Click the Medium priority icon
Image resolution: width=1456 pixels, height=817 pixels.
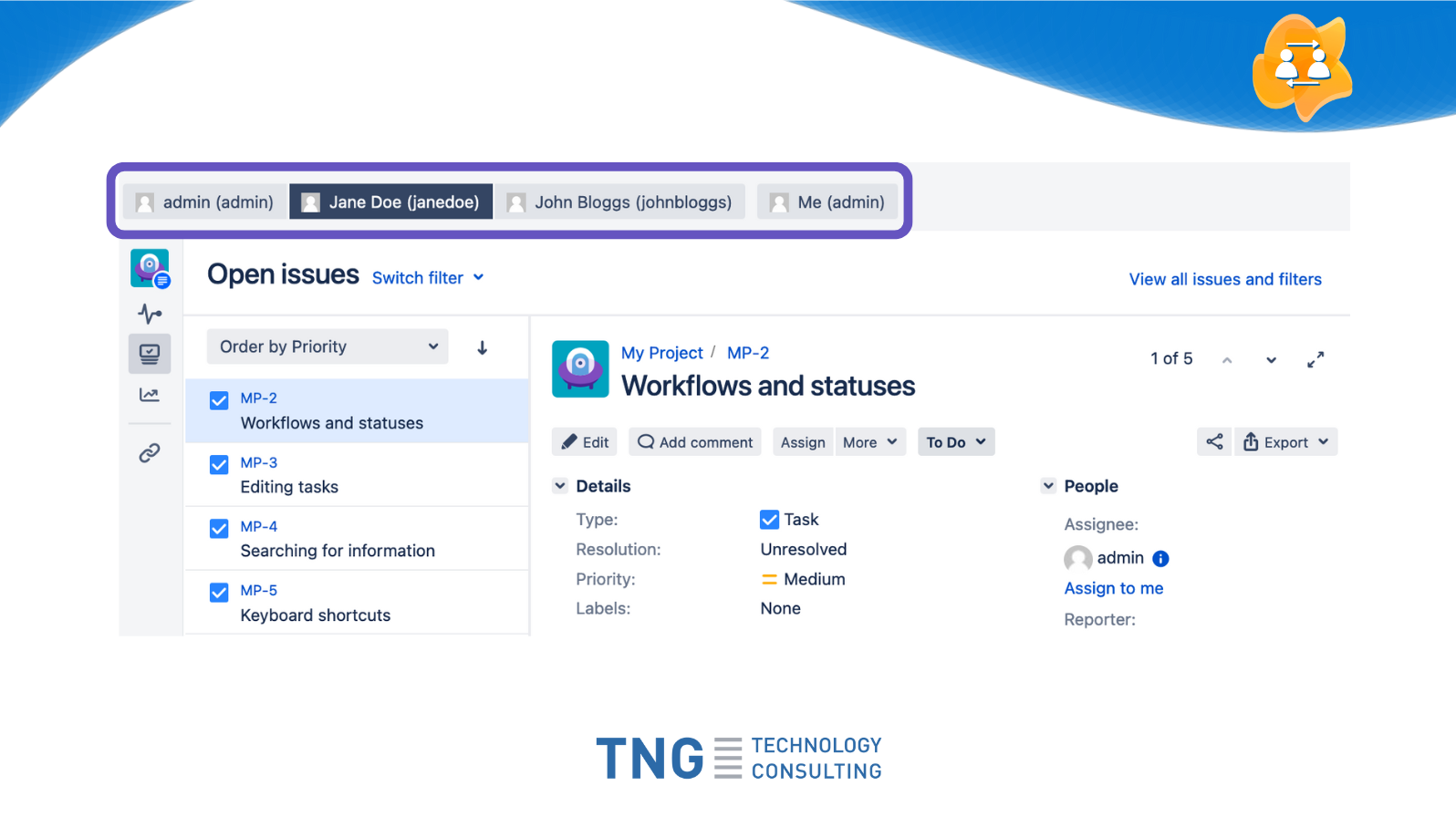[x=769, y=580]
